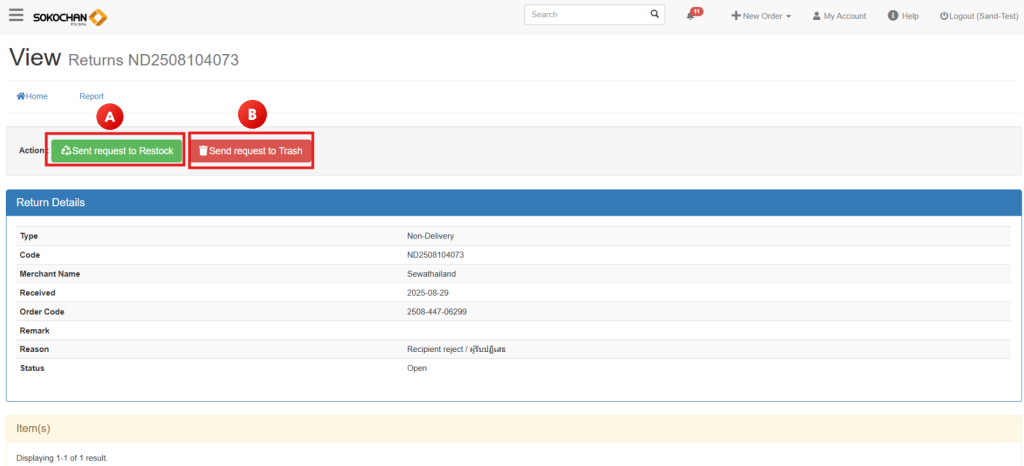Click Send request to Trash button
Screen dimensions: 1024x466
tap(250, 151)
